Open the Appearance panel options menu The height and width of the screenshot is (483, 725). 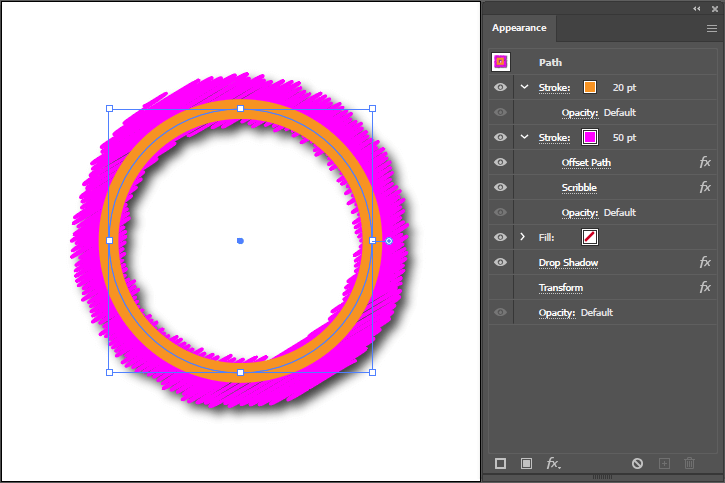[x=711, y=28]
